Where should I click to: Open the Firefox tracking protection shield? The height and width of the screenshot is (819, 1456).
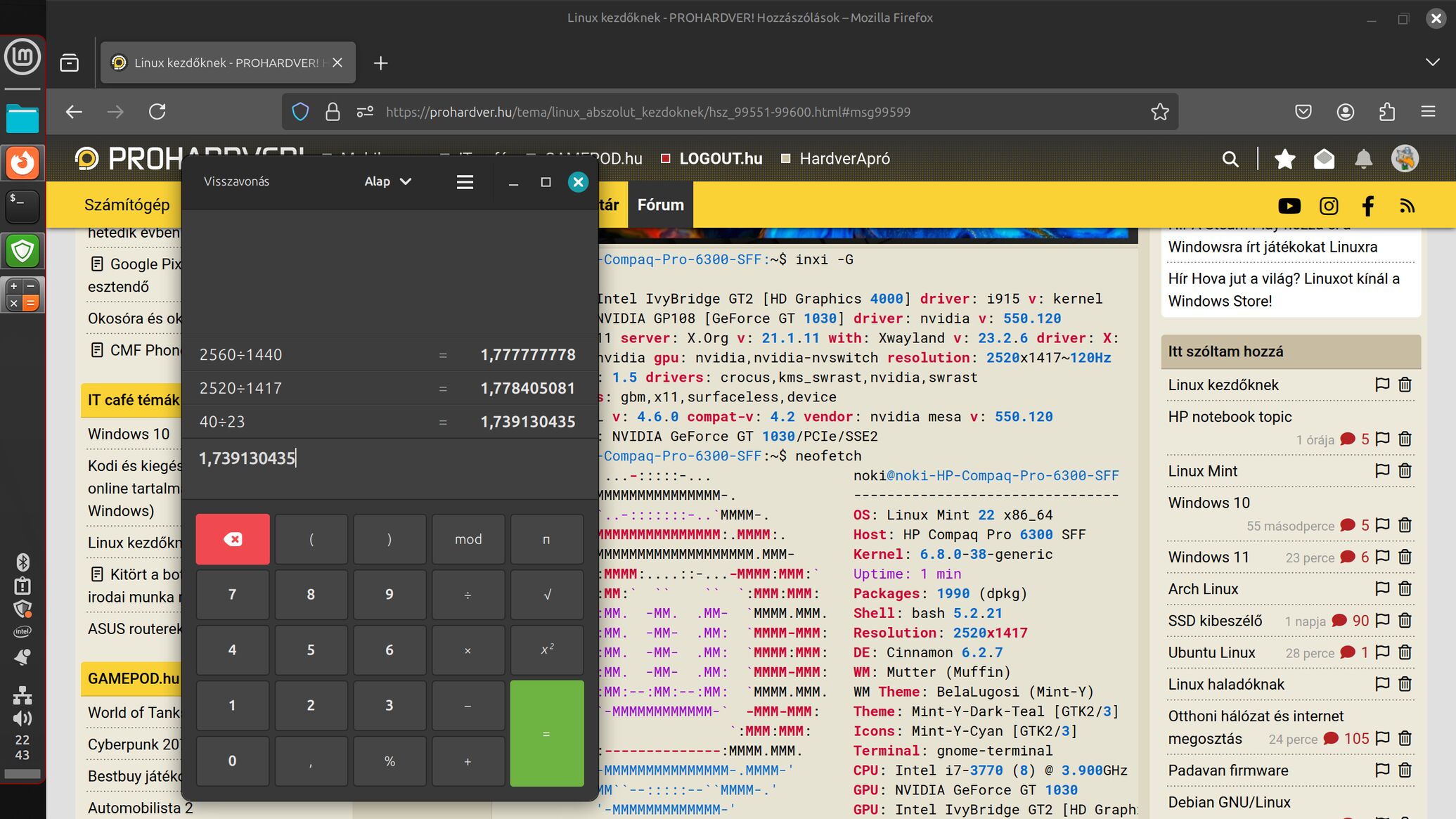(x=300, y=112)
